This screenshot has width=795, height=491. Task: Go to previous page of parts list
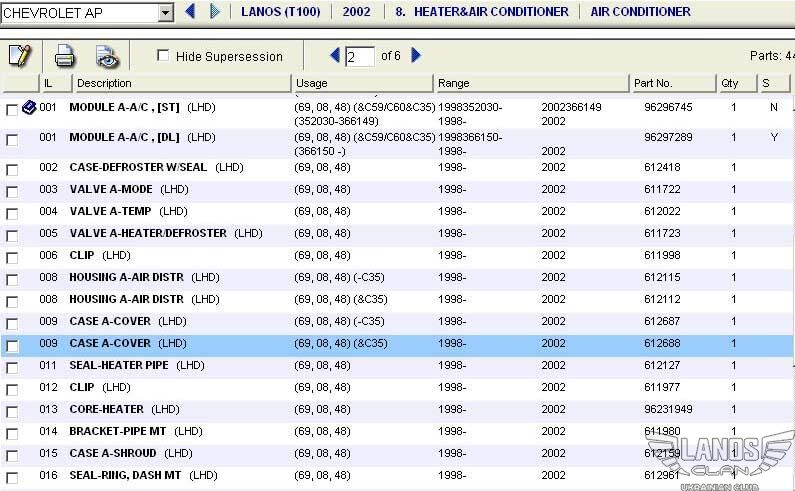[x=335, y=56]
